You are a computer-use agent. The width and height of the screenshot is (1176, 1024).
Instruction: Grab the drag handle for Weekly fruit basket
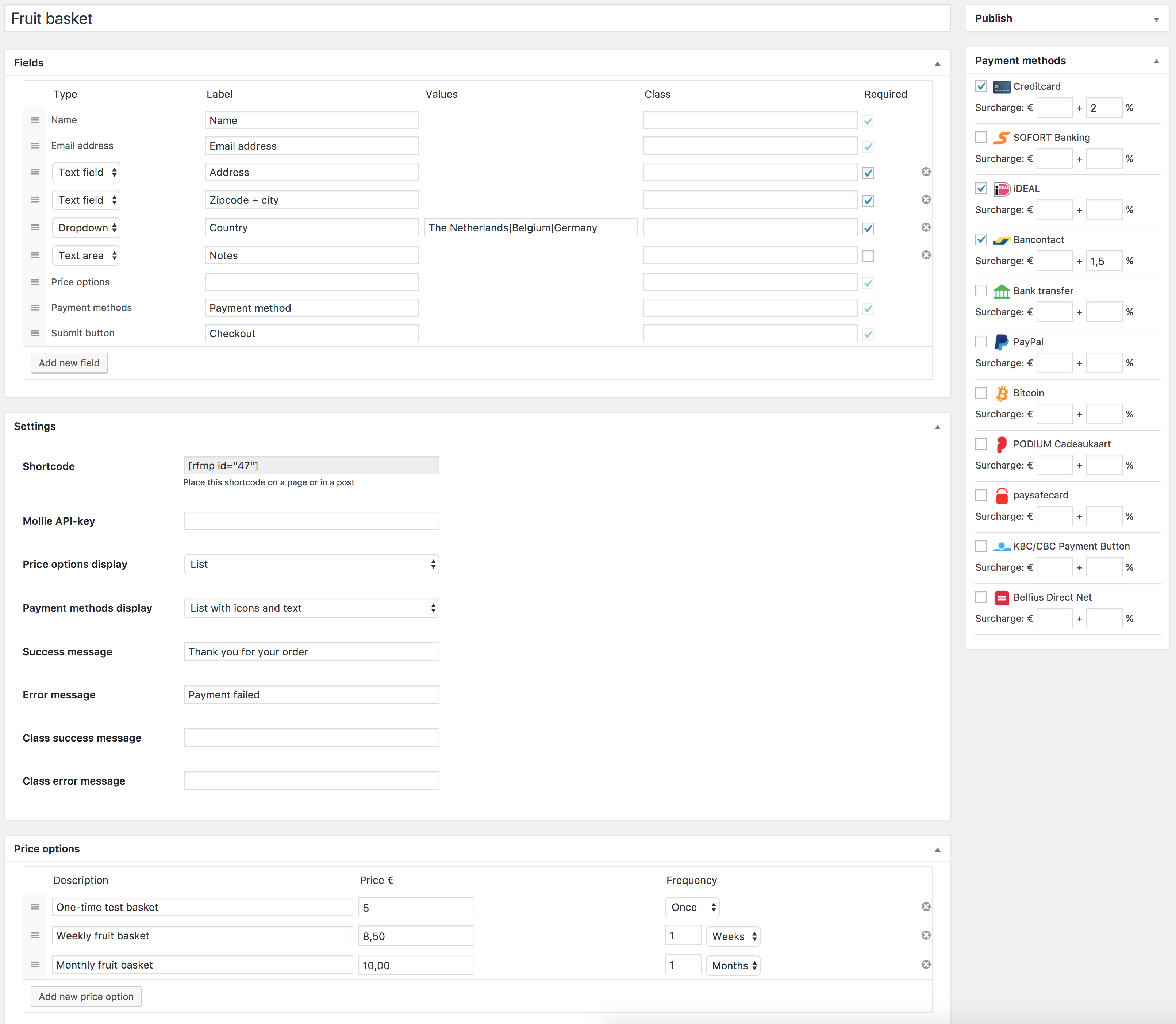pyautogui.click(x=35, y=935)
